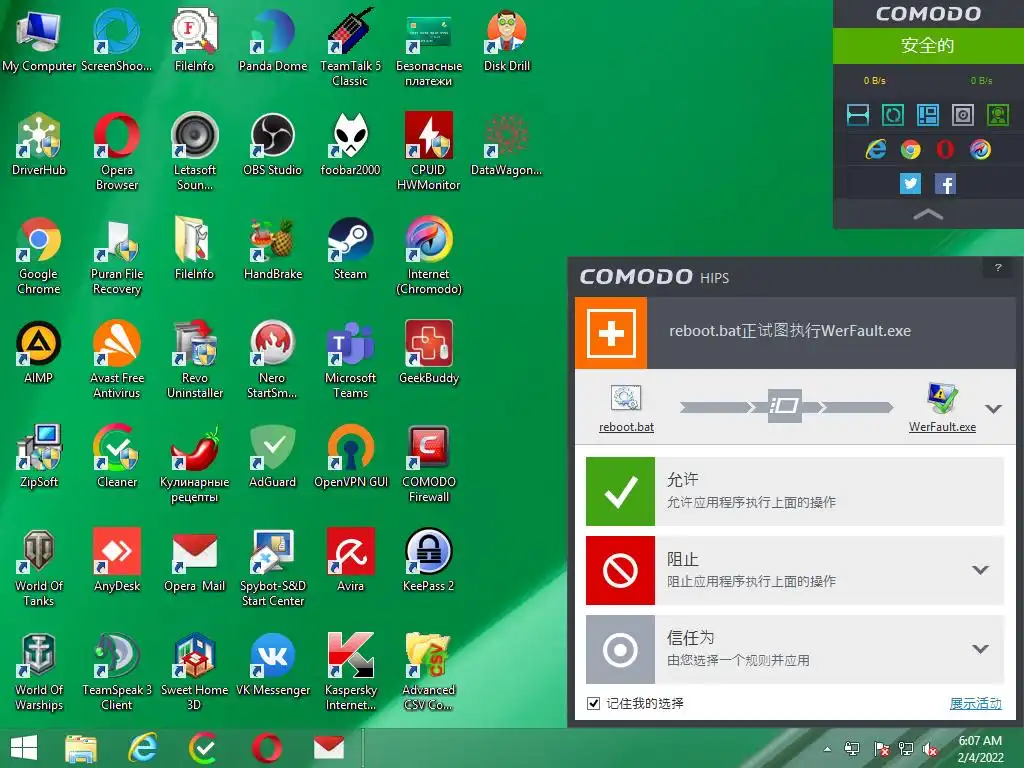Open help in the COMODO HIPS alert
Image resolution: width=1024 pixels, height=768 pixels.
[x=998, y=267]
